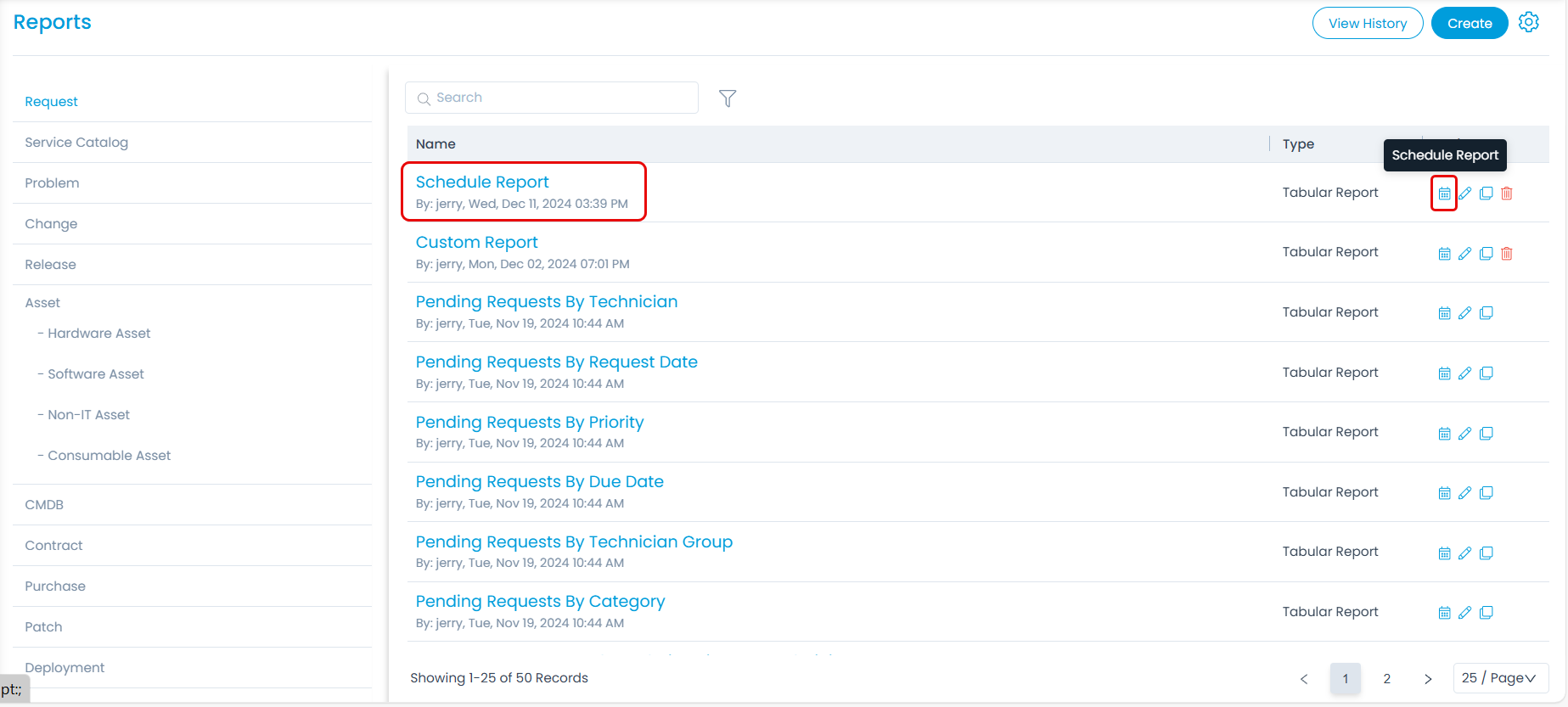Open the filter funnel icon next to search
Viewport: 1568px width, 707px height.
(x=728, y=98)
